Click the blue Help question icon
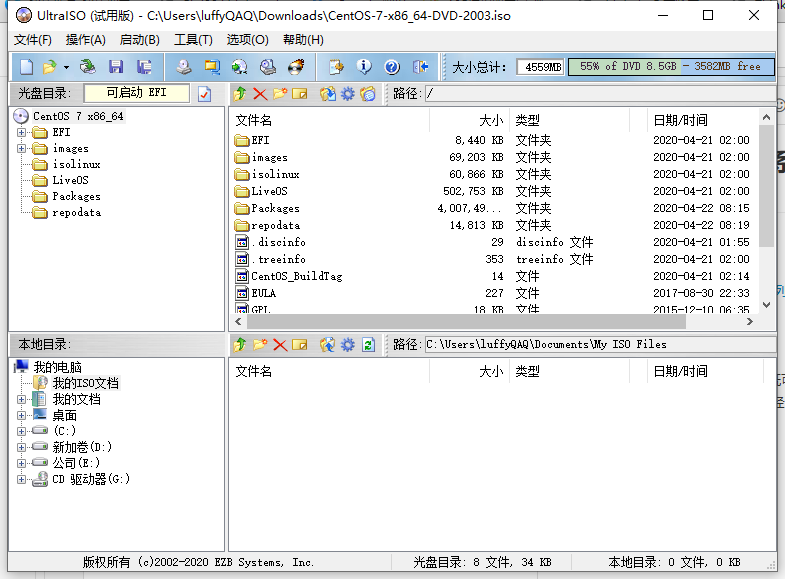This screenshot has width=785, height=579. coord(392,67)
